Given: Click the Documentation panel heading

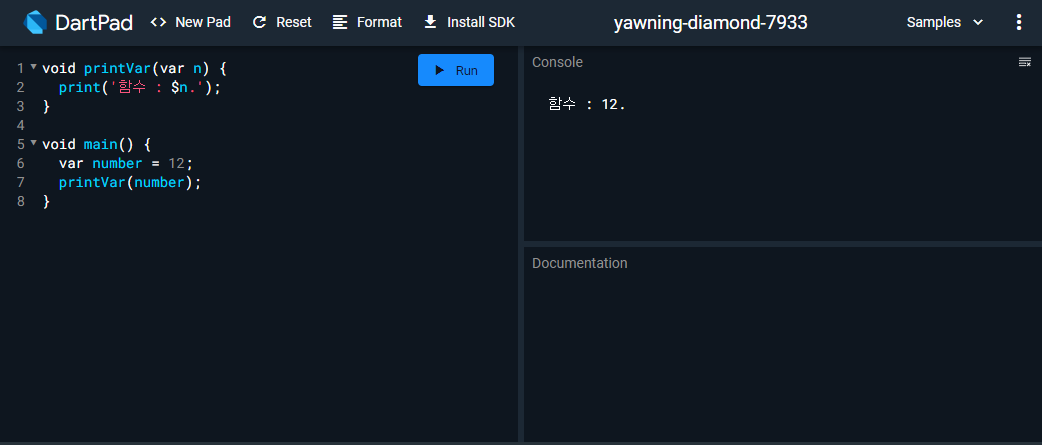Looking at the screenshot, I should coord(579,263).
